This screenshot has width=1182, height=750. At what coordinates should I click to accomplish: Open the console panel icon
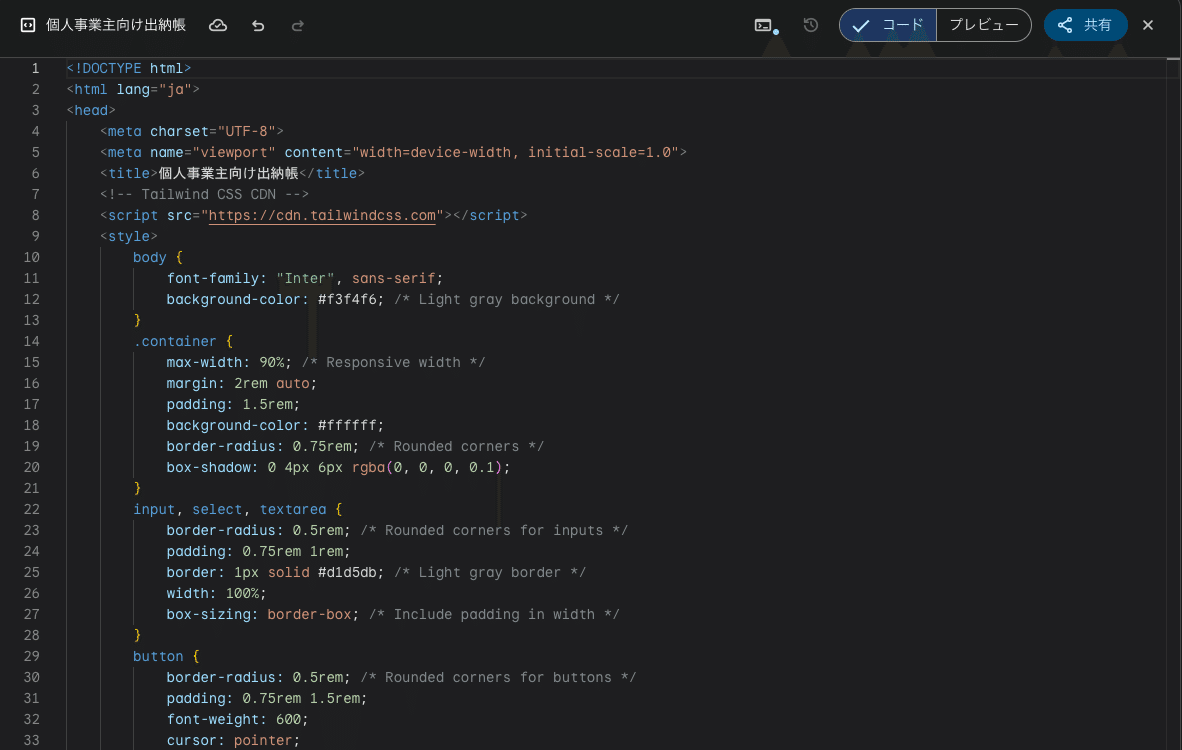point(764,26)
